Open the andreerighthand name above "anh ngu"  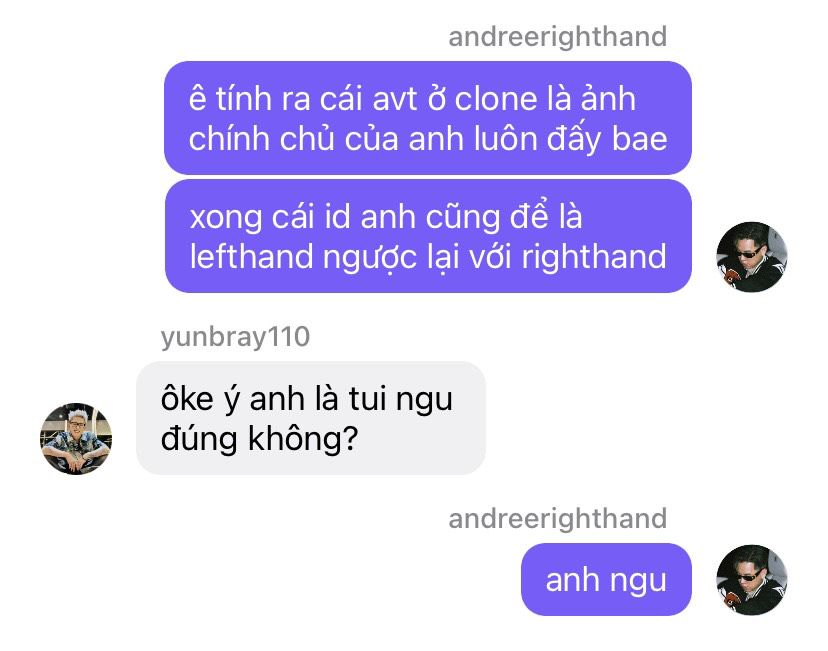(558, 518)
